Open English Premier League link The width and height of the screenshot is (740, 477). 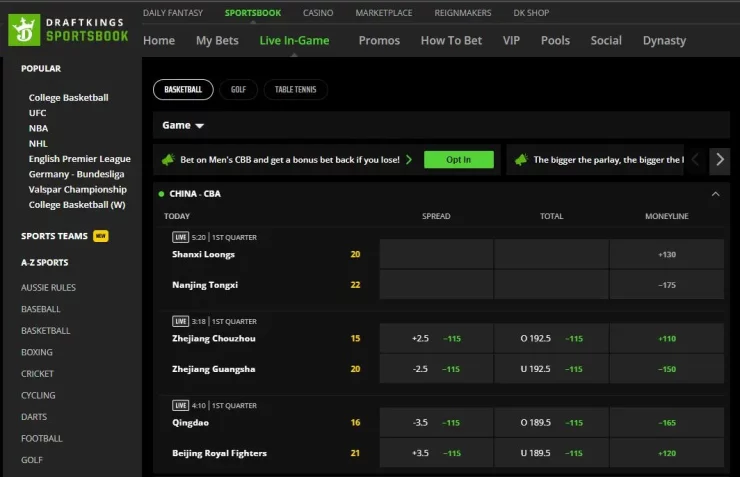(80, 159)
